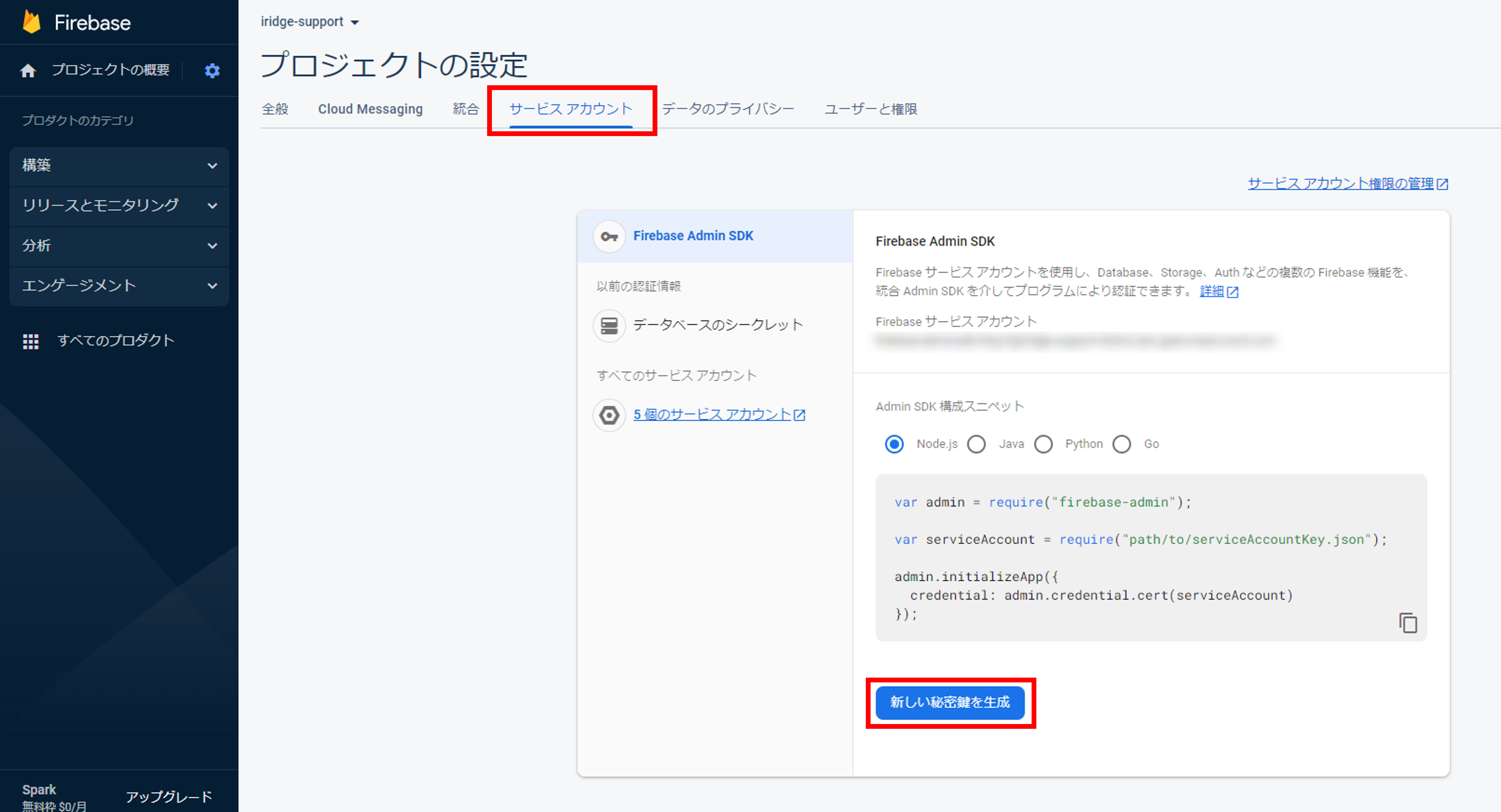Click the Admin SDK 構成スニペット label

[950, 407]
